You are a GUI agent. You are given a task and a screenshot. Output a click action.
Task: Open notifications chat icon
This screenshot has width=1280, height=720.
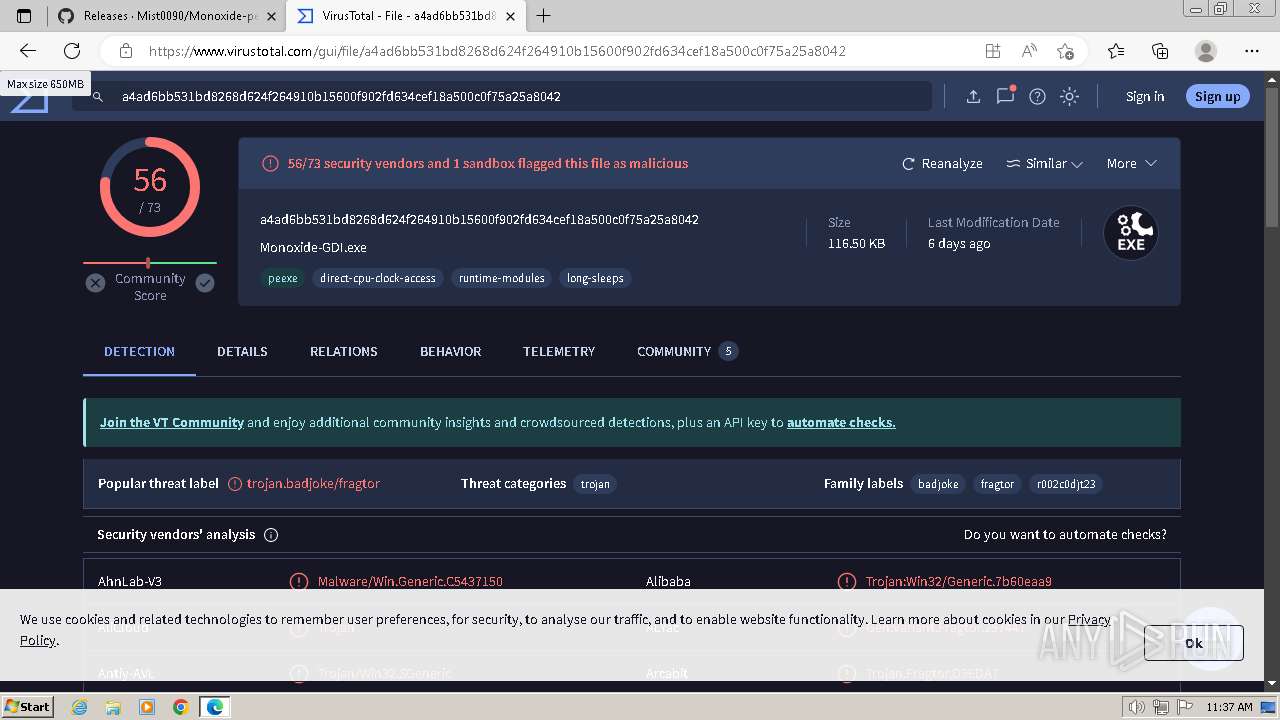tap(1005, 96)
